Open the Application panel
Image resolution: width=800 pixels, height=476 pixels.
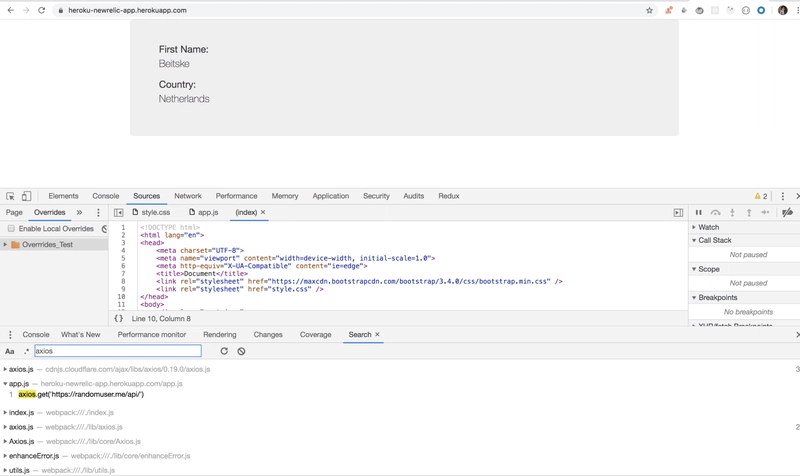point(331,196)
